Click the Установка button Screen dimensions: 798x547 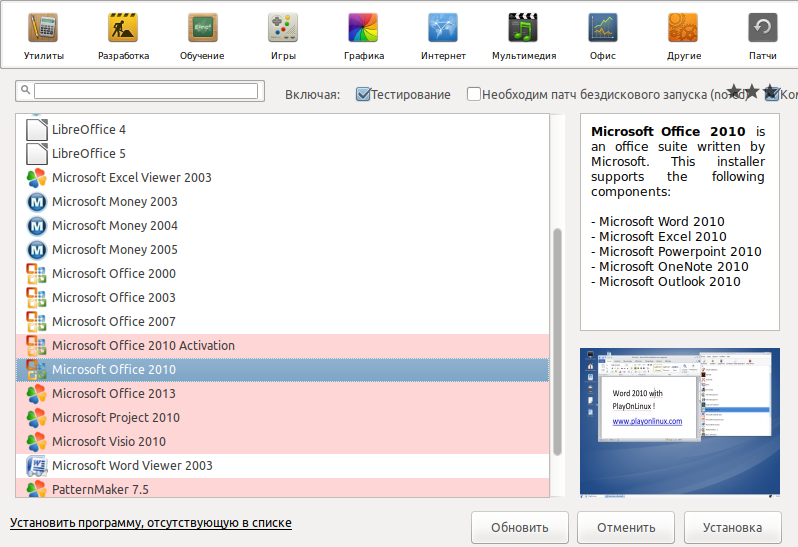pos(732,528)
